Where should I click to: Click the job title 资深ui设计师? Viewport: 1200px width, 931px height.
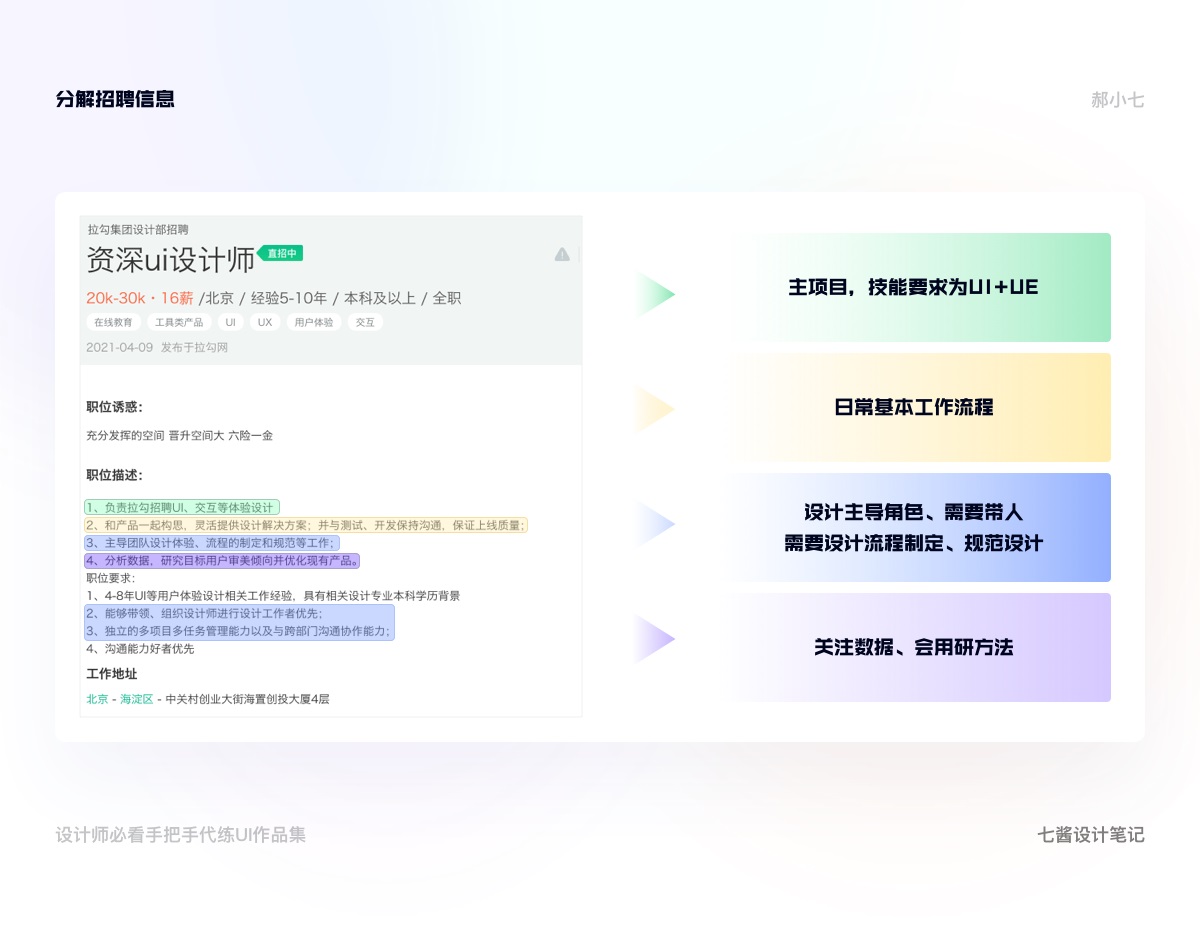click(171, 261)
